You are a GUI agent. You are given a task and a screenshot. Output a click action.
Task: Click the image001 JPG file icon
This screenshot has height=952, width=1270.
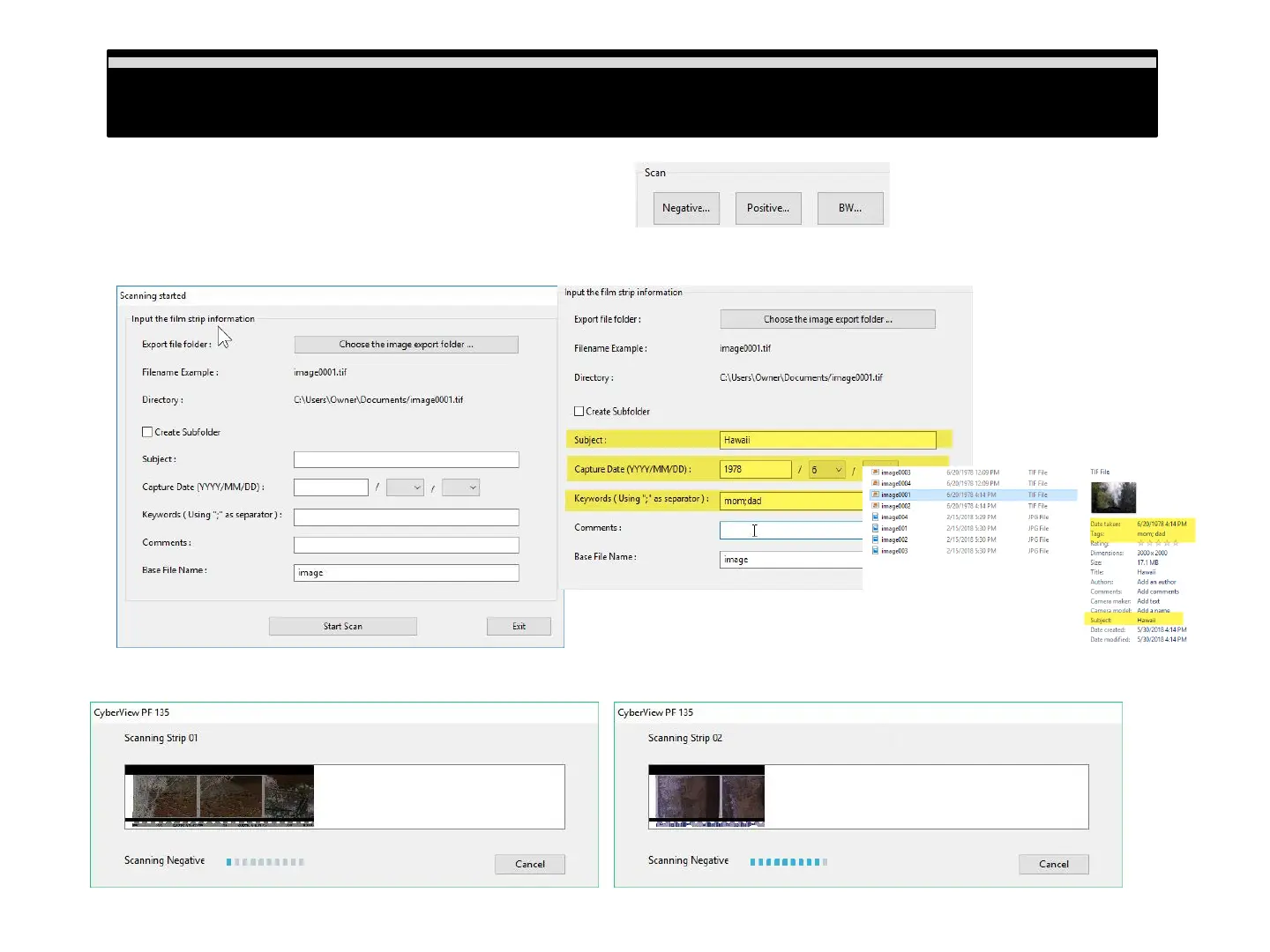(x=876, y=529)
